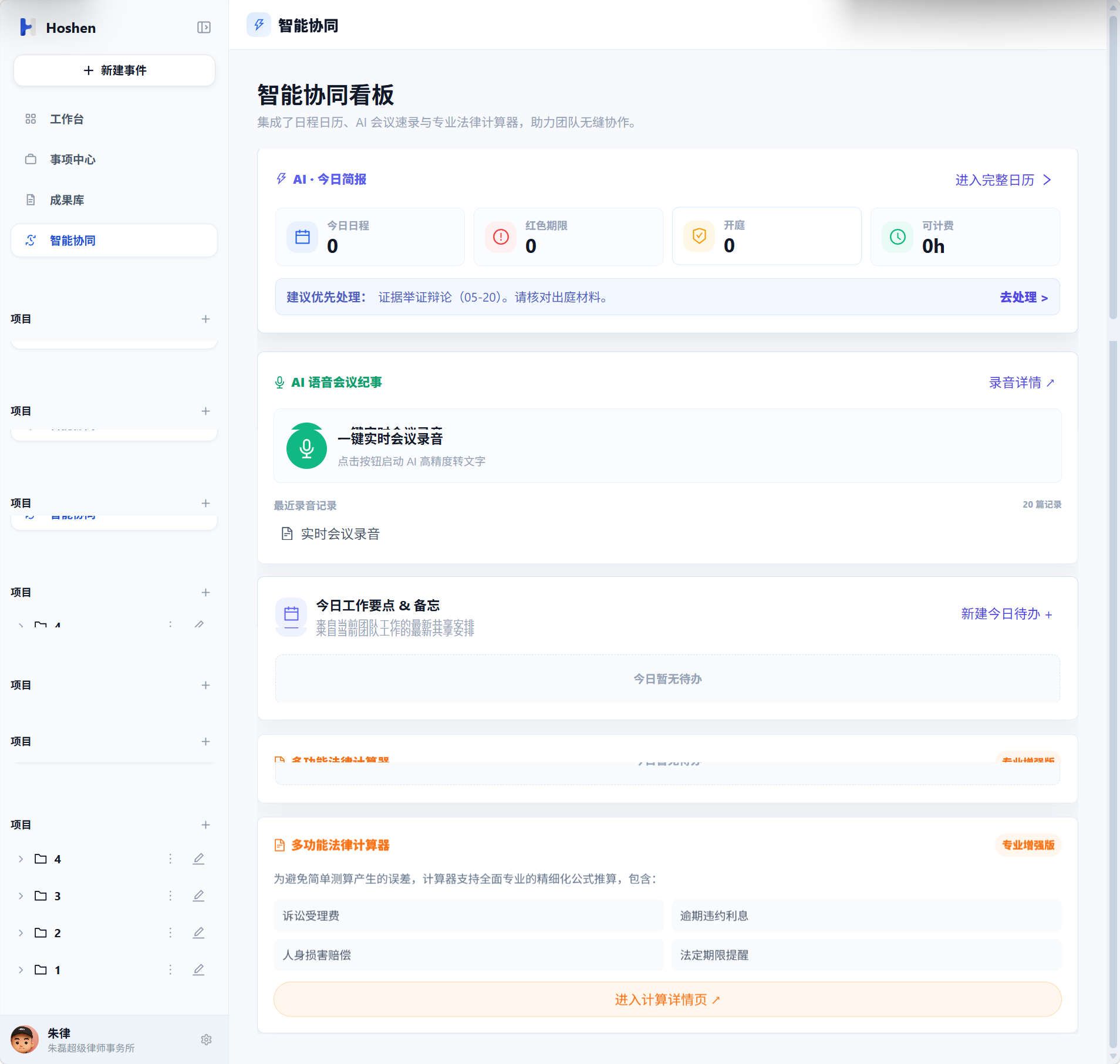The height and width of the screenshot is (1064, 1120).
Task: Open the 成果库 menu item
Action: pos(114,200)
